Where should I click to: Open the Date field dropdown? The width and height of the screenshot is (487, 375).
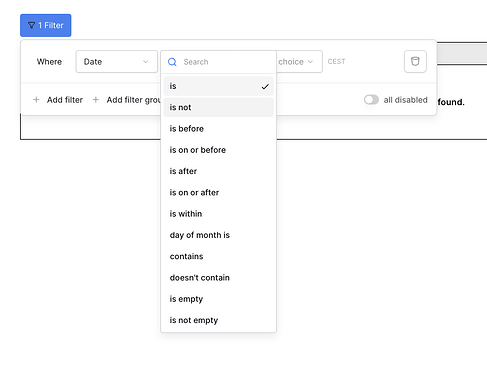point(116,62)
